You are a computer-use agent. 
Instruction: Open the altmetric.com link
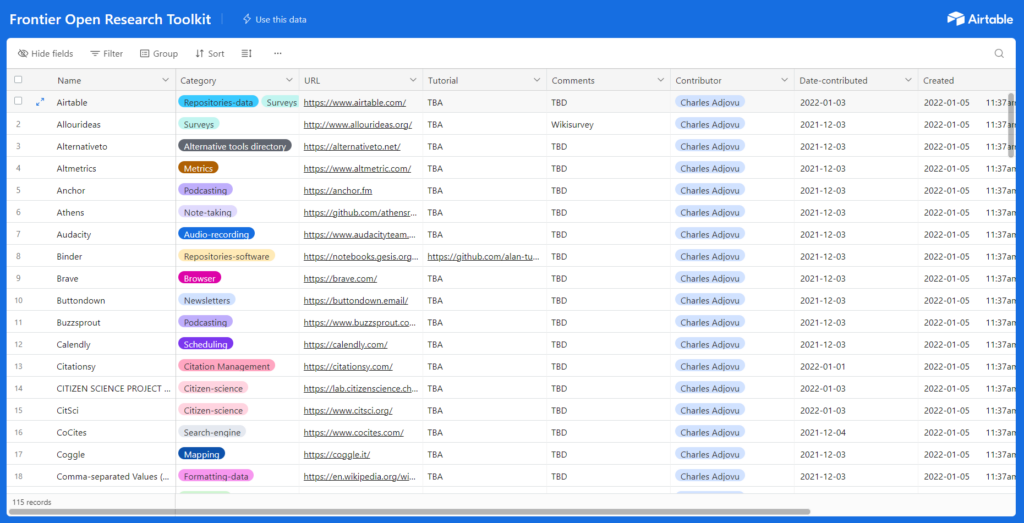pyautogui.click(x=357, y=168)
